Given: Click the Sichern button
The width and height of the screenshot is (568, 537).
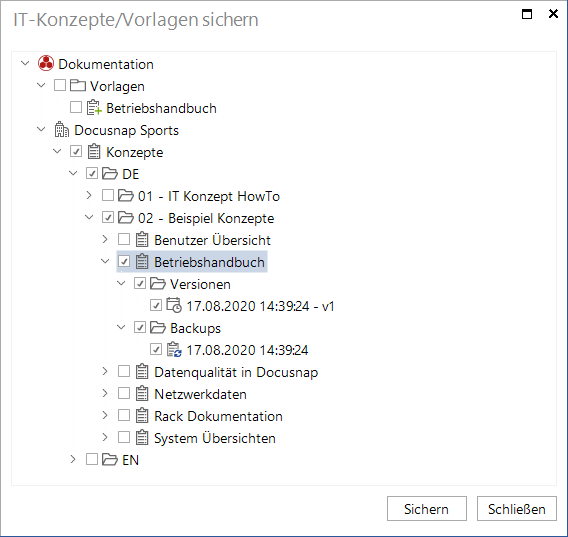Looking at the screenshot, I should [427, 509].
